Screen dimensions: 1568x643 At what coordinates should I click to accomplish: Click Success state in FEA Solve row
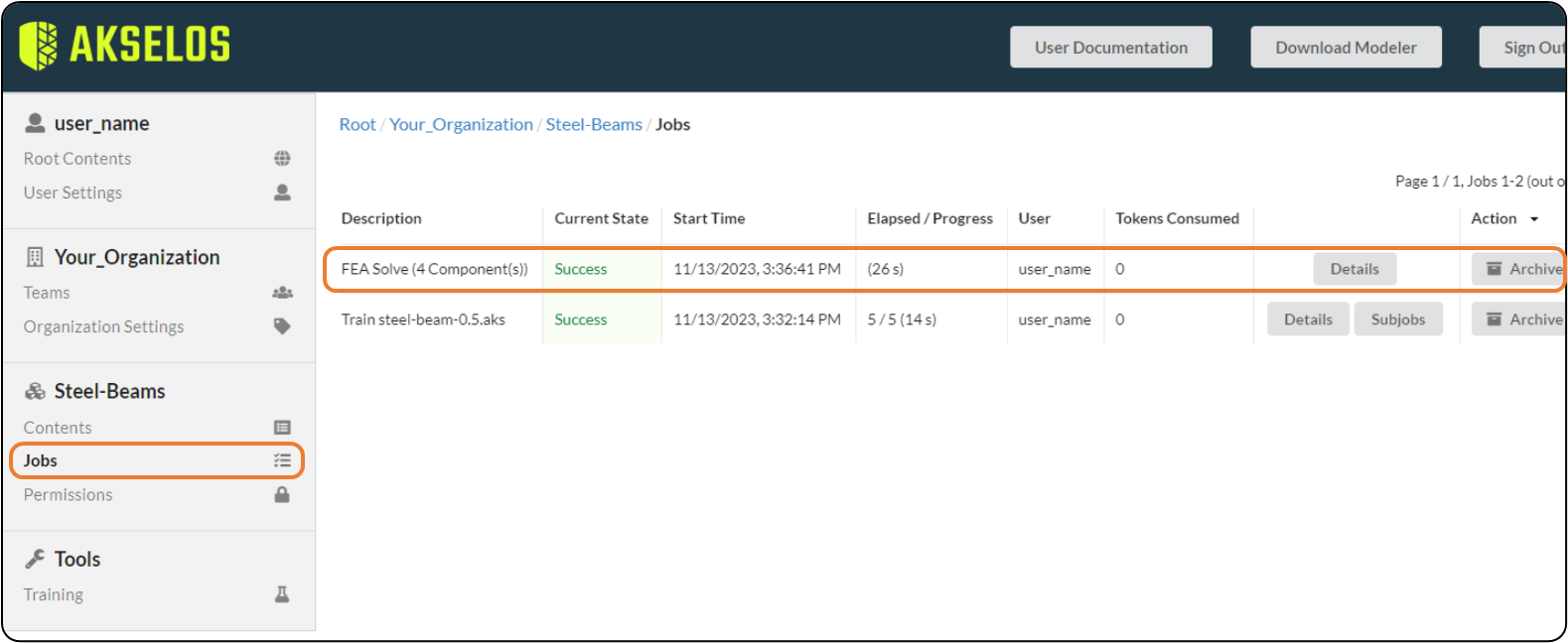tap(581, 269)
